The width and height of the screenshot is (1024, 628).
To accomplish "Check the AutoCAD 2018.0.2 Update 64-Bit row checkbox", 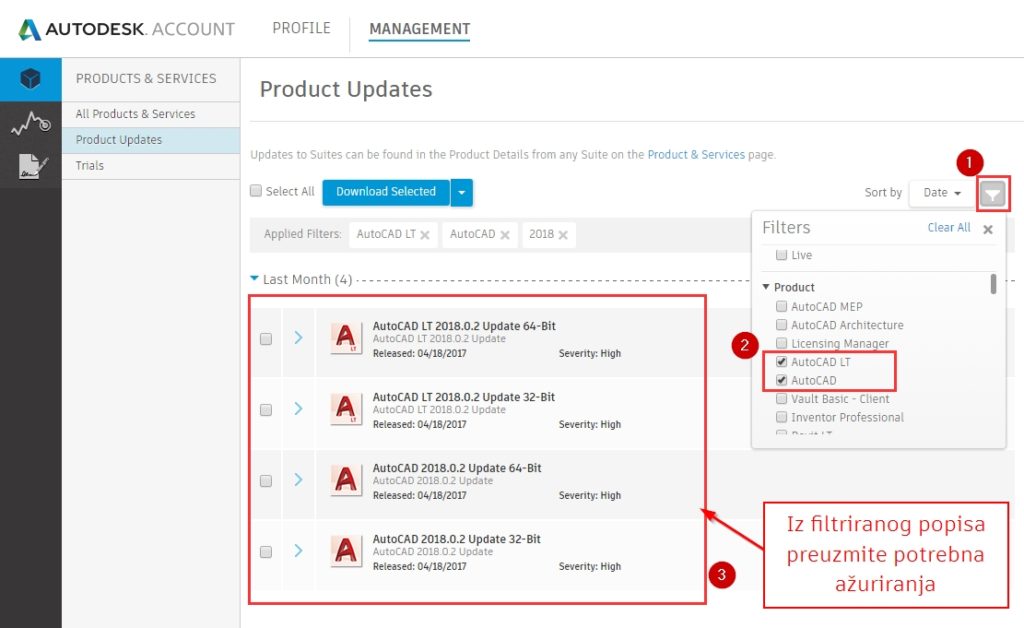I will (x=266, y=481).
